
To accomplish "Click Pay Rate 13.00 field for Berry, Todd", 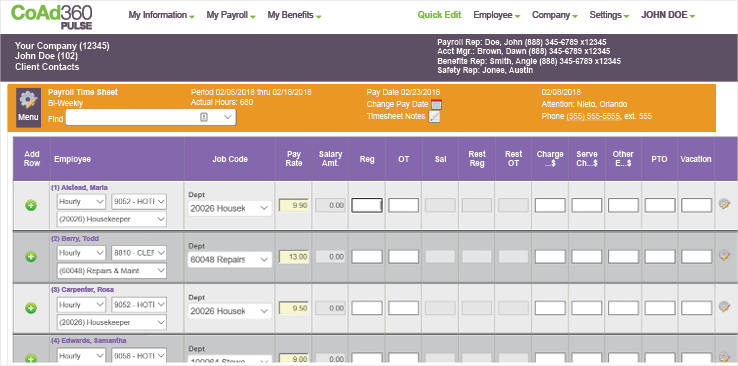I will tap(294, 257).
